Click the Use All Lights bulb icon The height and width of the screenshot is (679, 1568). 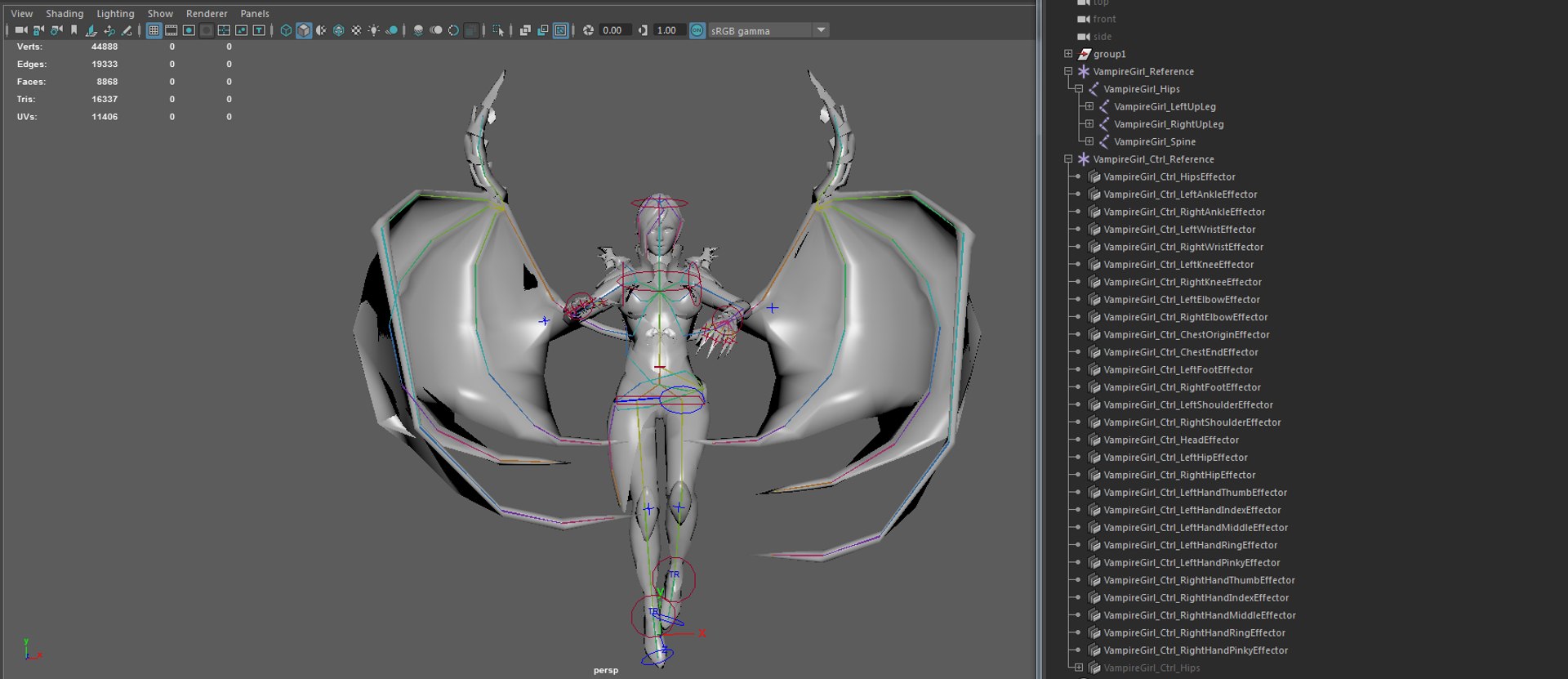(374, 30)
